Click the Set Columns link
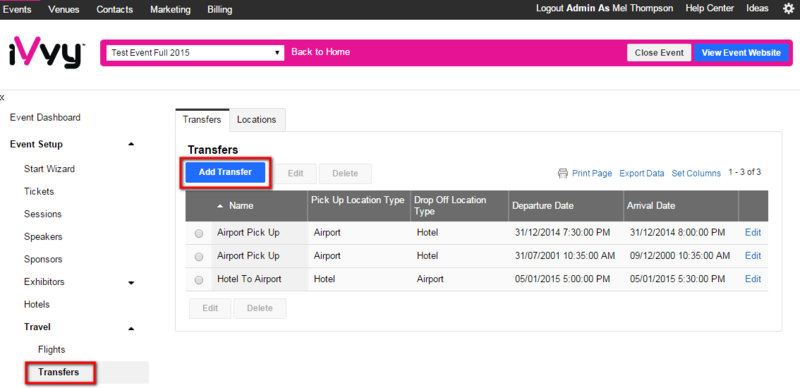 [696, 174]
